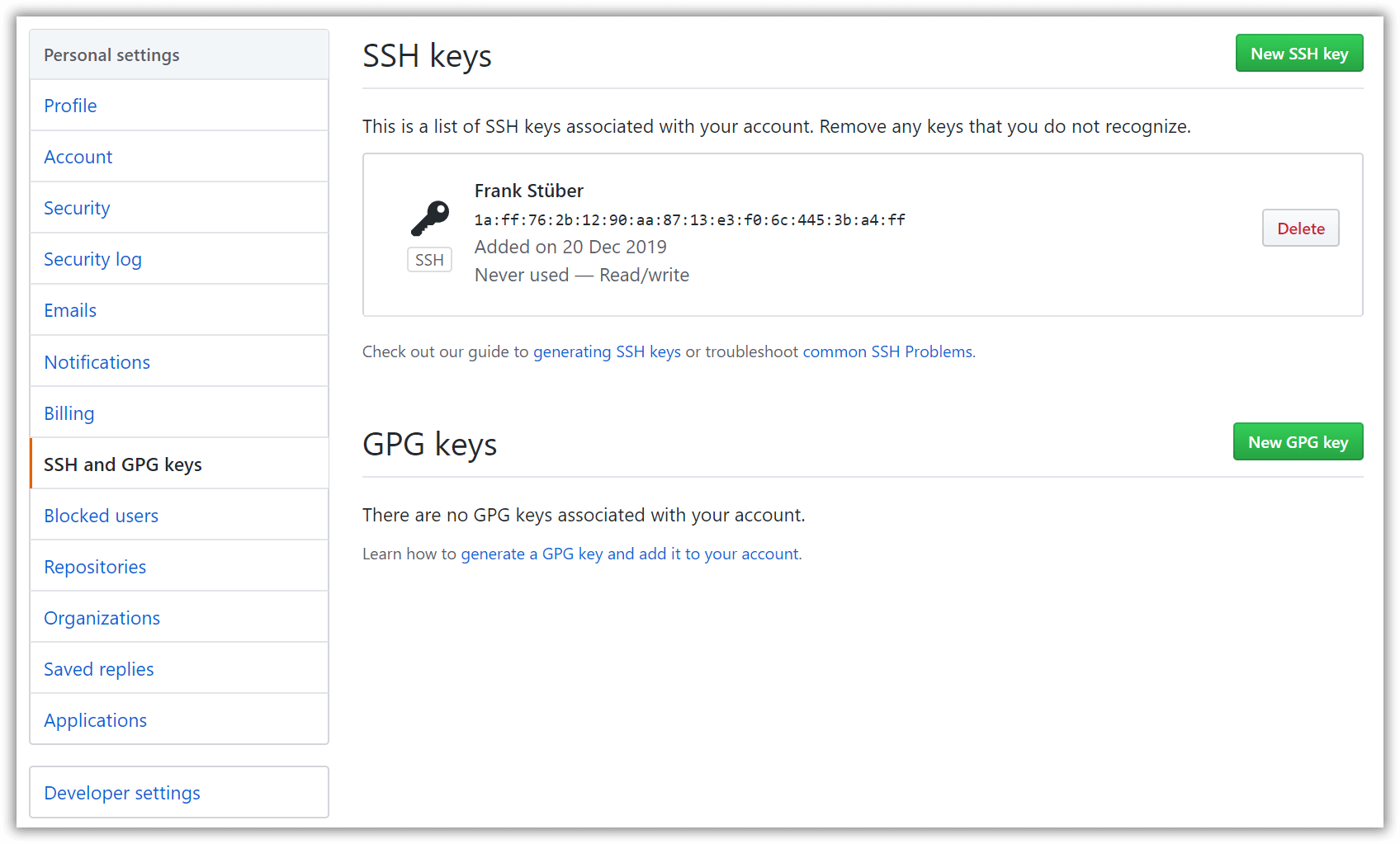This screenshot has height=844, width=1400.
Task: Click the New GPG key button
Action: (x=1298, y=441)
